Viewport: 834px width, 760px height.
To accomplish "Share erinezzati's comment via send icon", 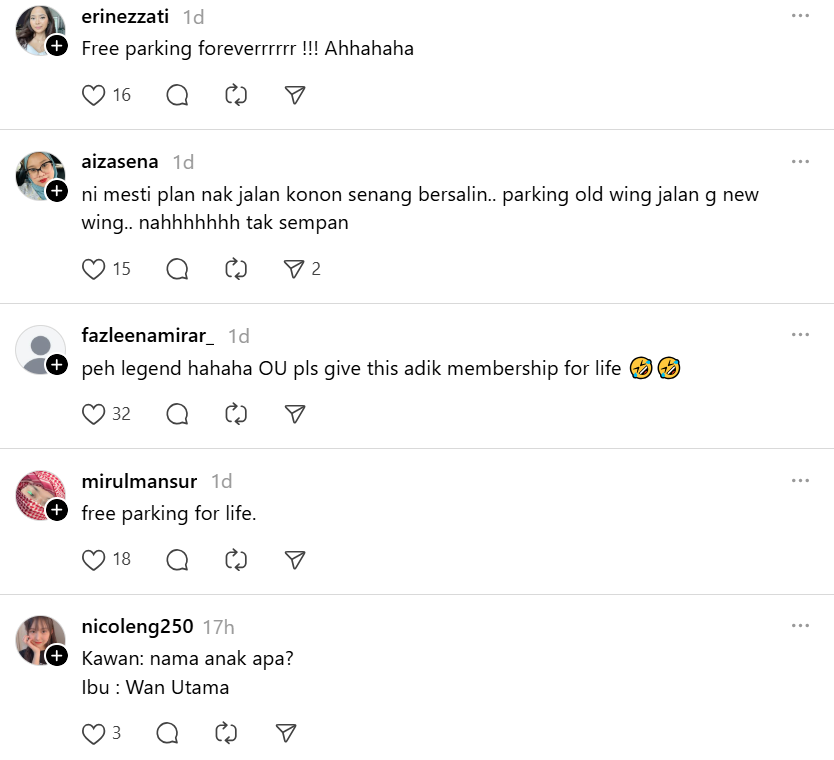I will (x=294, y=95).
